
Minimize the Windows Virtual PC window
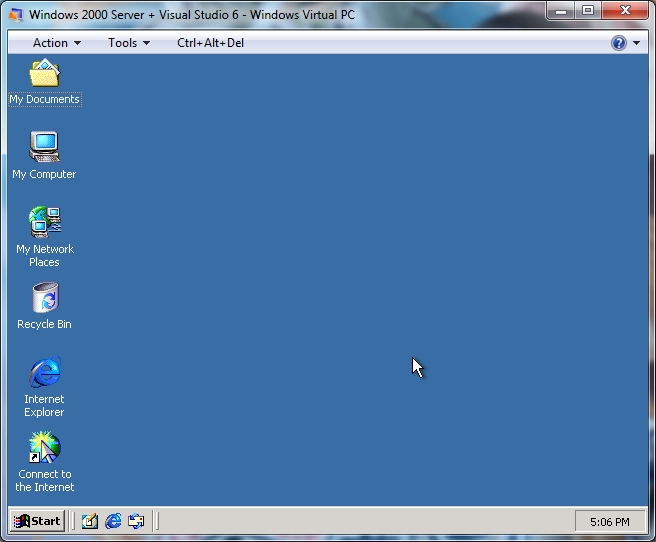(561, 11)
